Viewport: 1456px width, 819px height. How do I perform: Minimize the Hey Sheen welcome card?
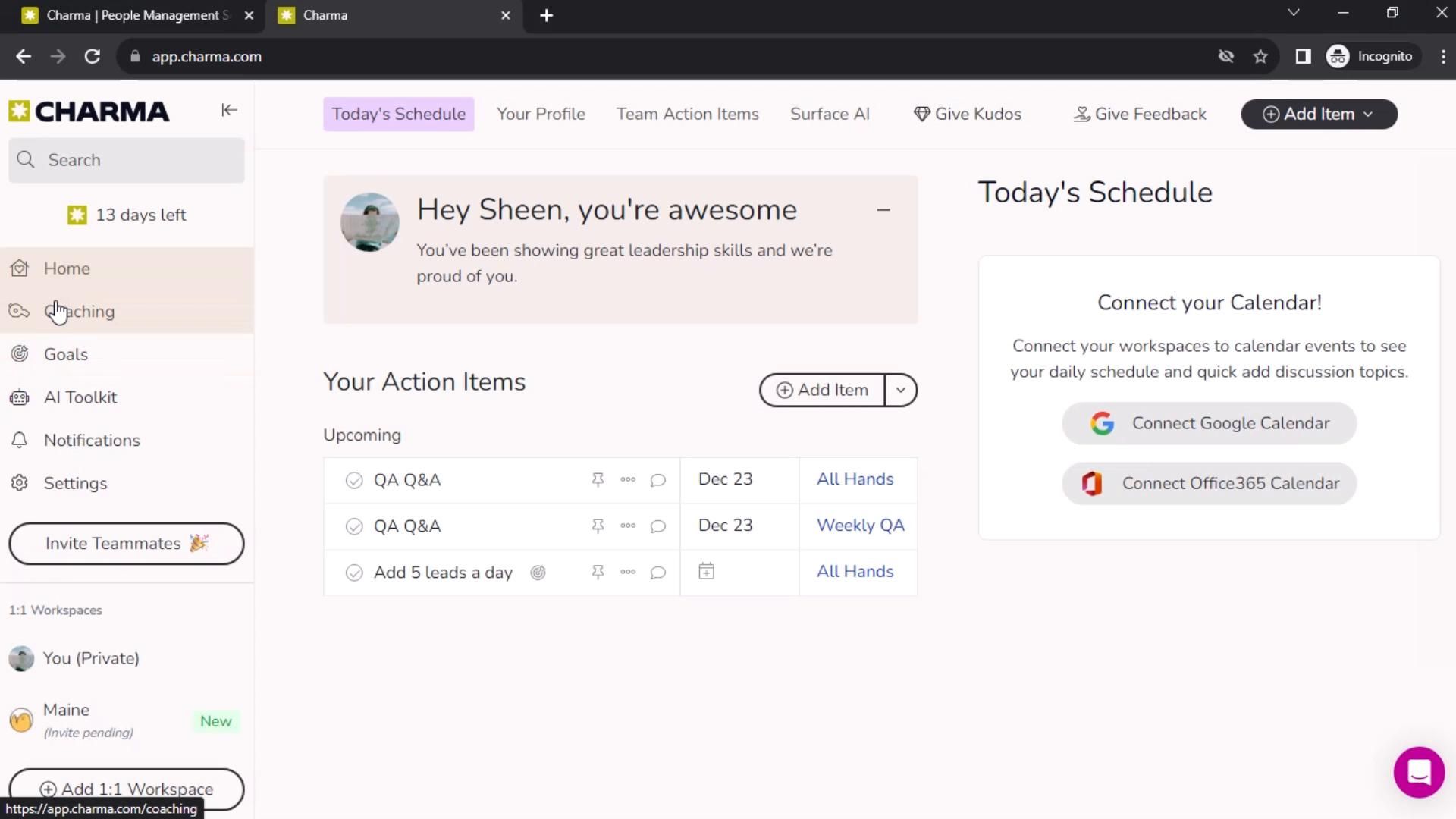pos(883,210)
